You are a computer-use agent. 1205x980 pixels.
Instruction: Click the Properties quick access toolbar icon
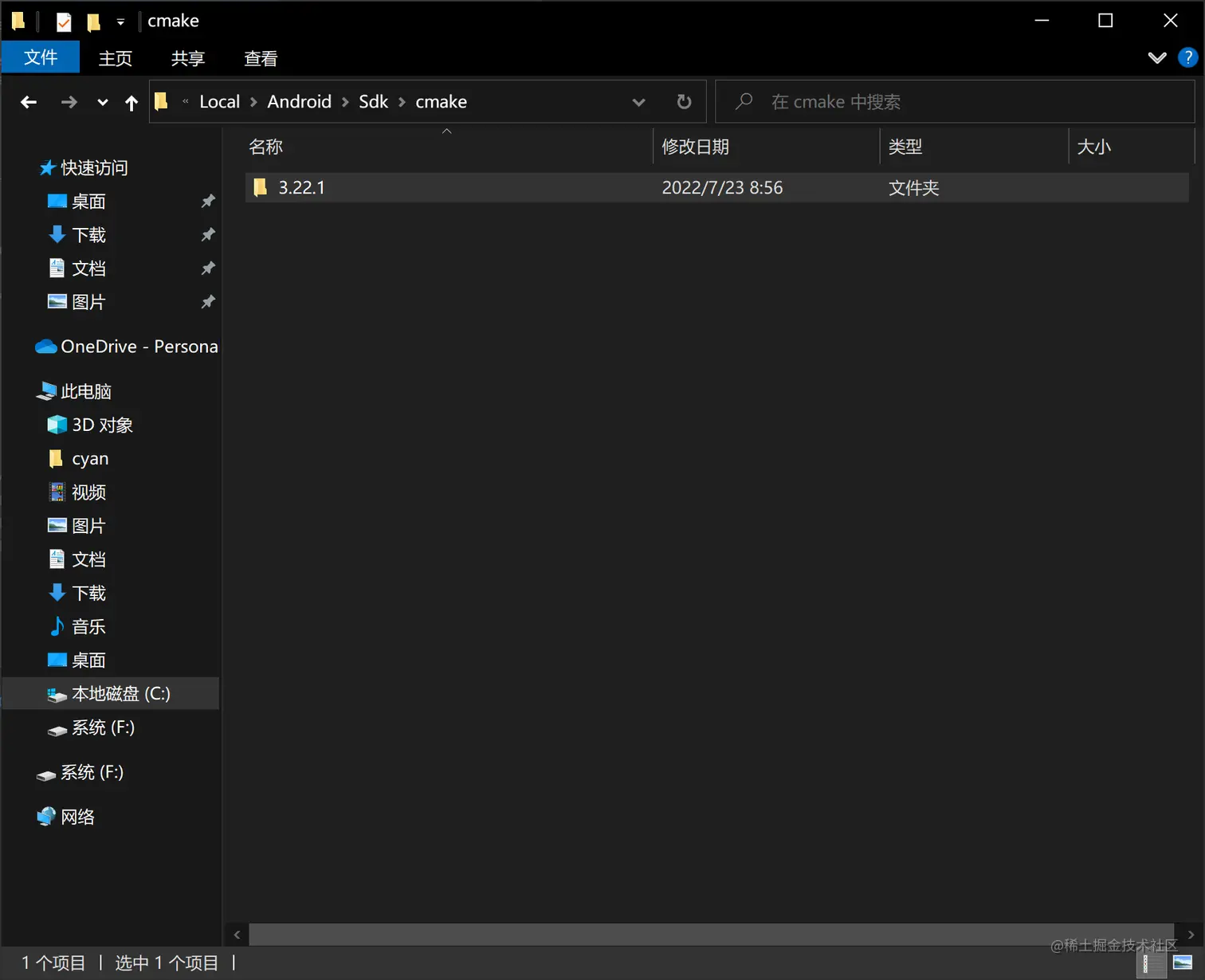[x=64, y=22]
